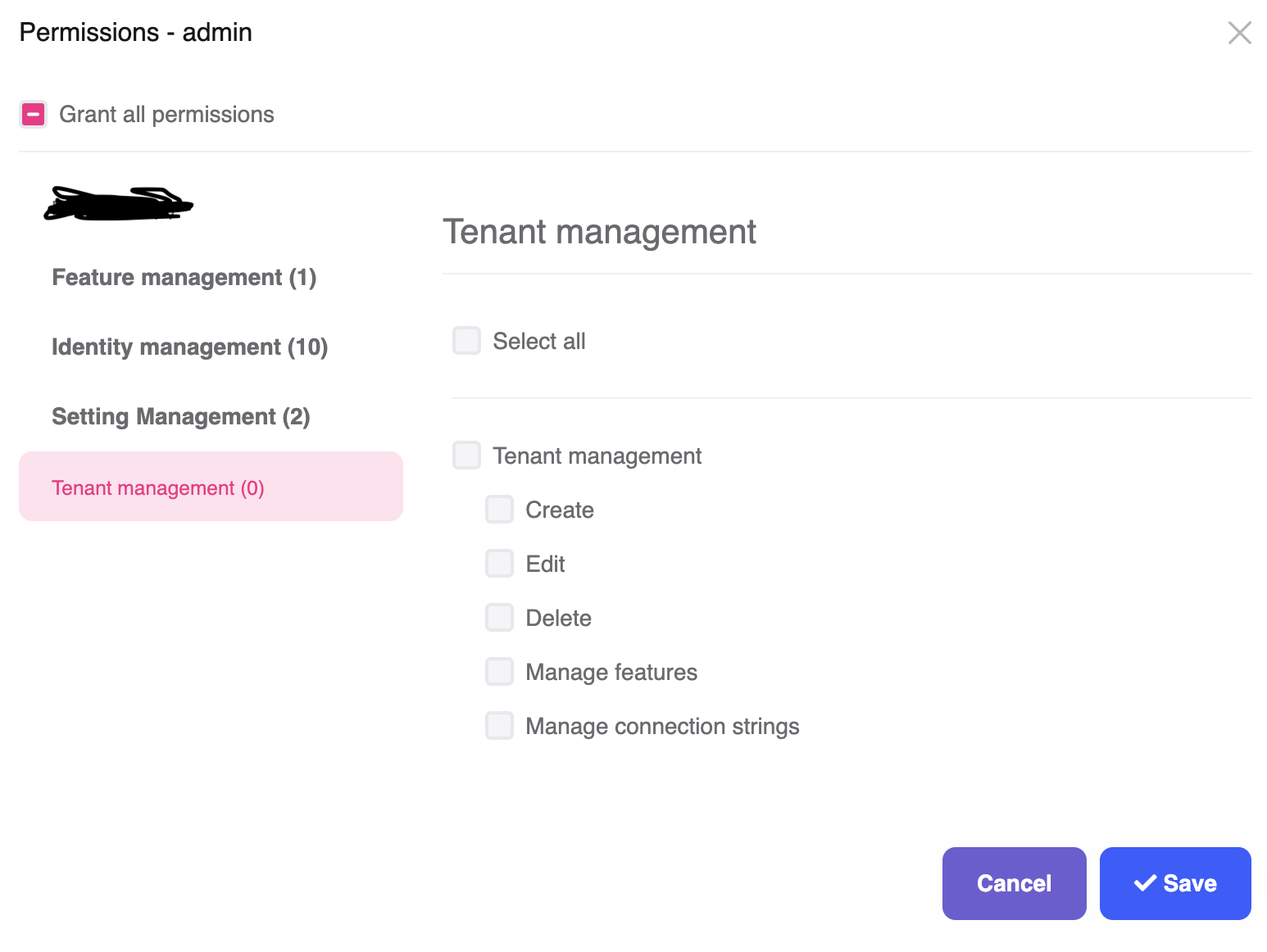Open the Identity management section
The width and height of the screenshot is (1267, 952).
189,347
